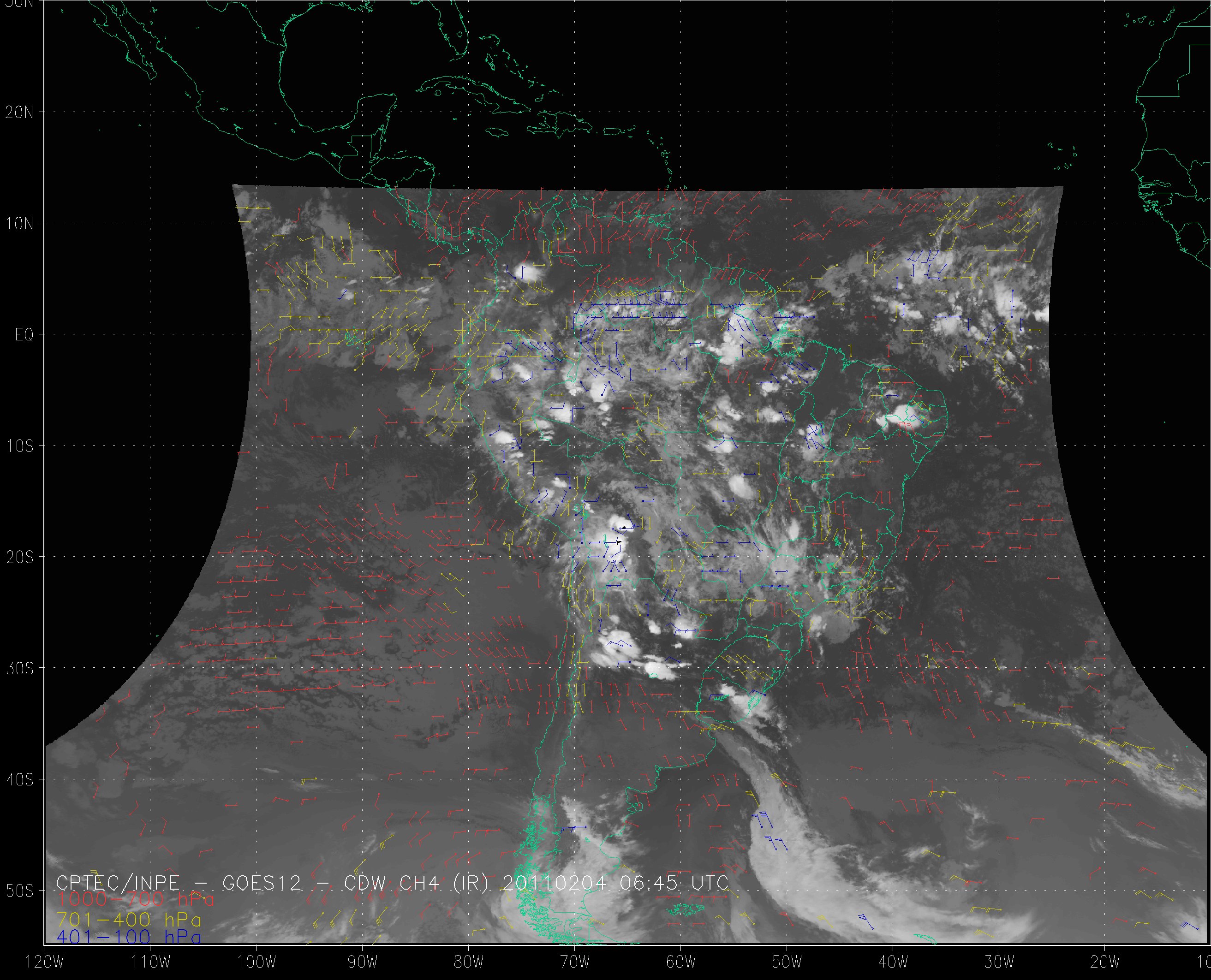The image size is (1211, 980).
Task: Click the 40W longitude axis label
Action: click(893, 962)
